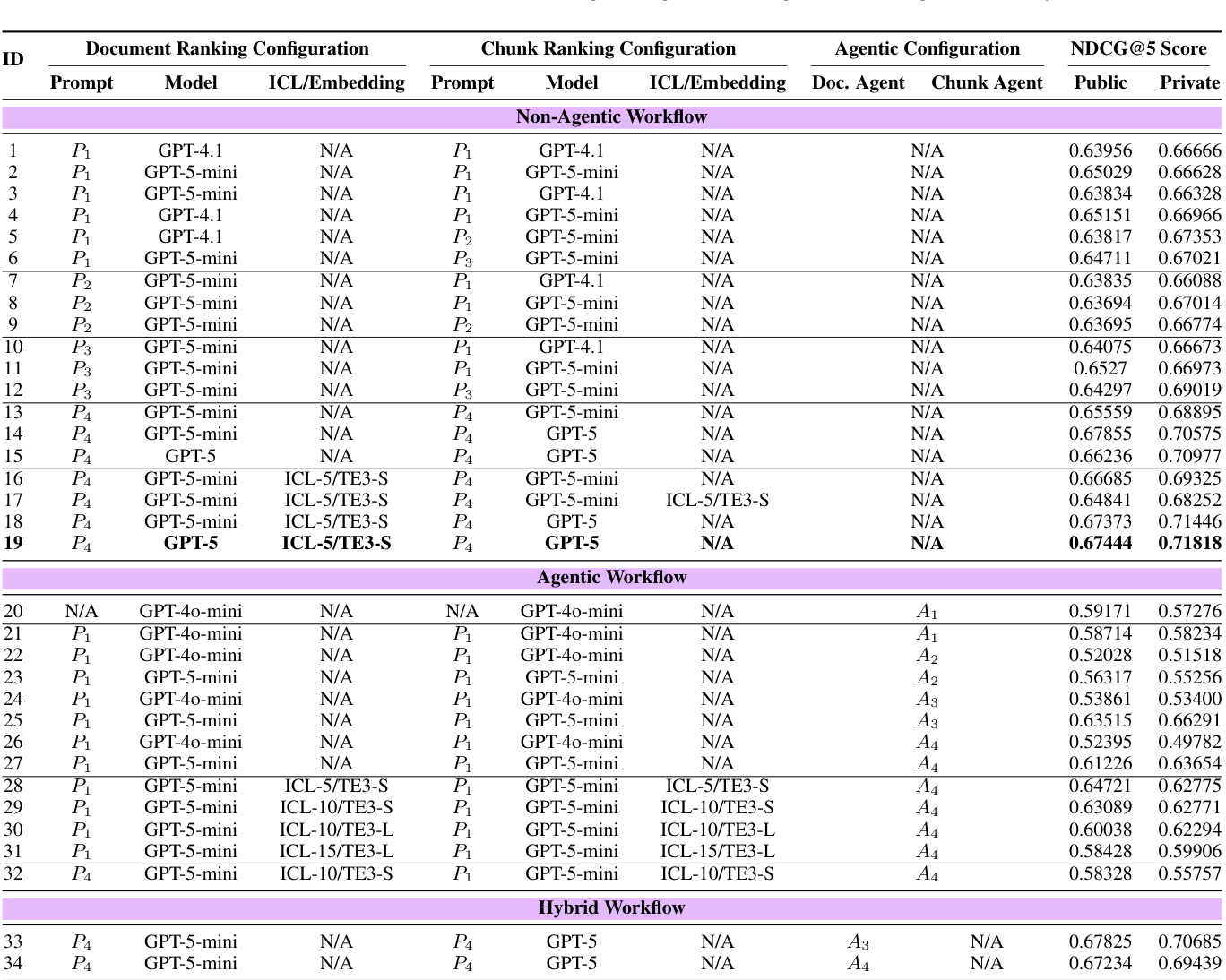The height and width of the screenshot is (980, 1226).
Task: Click the ID column header
Action: [x=13, y=60]
